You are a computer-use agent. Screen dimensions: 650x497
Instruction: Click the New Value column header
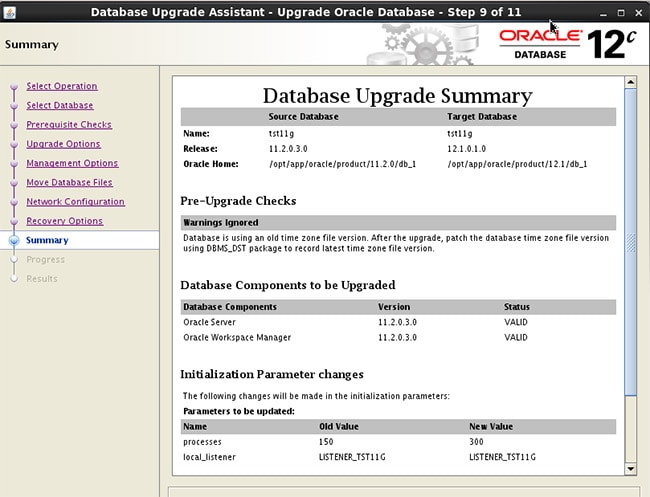click(x=491, y=427)
